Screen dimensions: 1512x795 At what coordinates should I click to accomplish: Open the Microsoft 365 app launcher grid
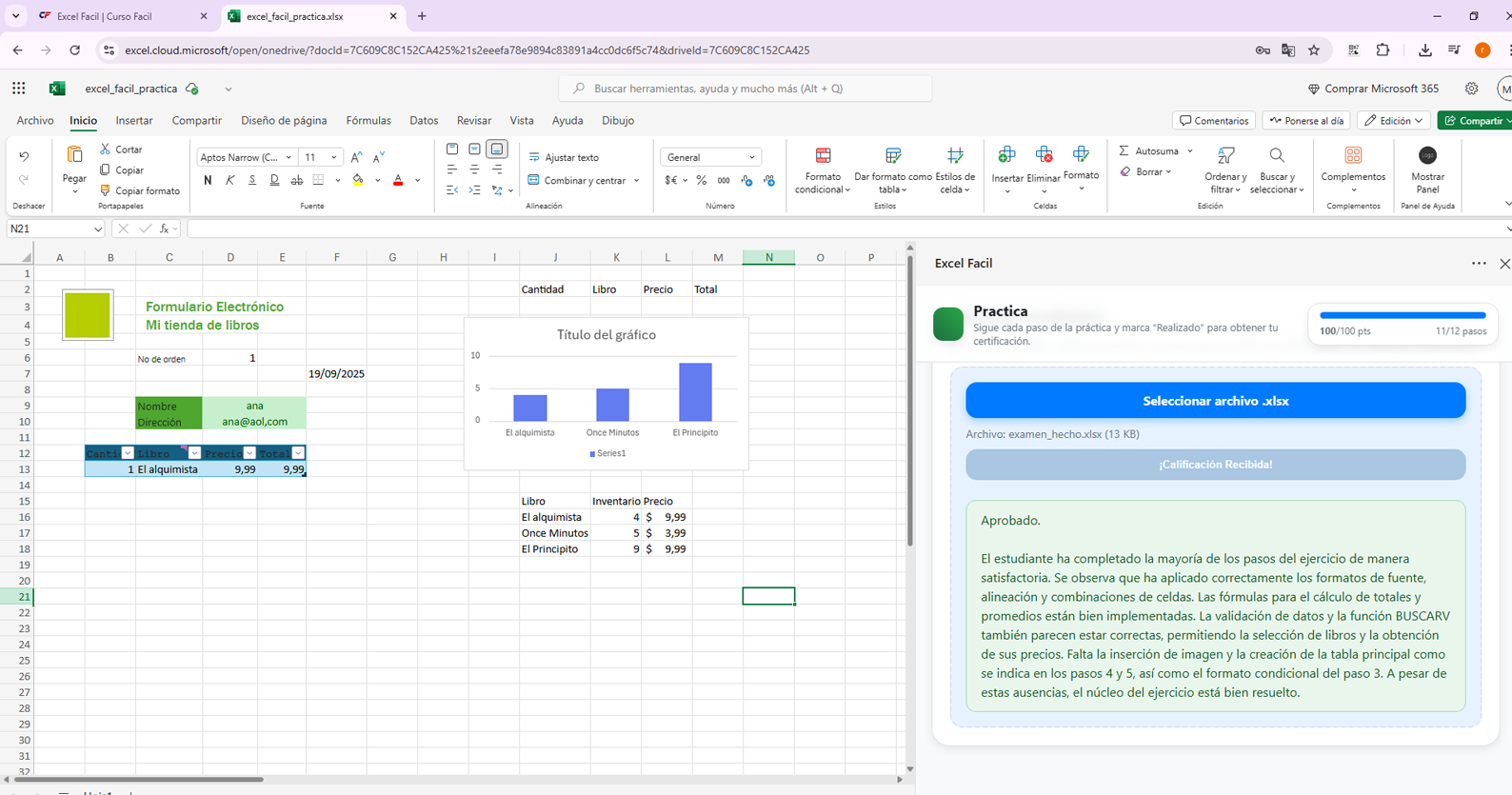pyautogui.click(x=19, y=89)
